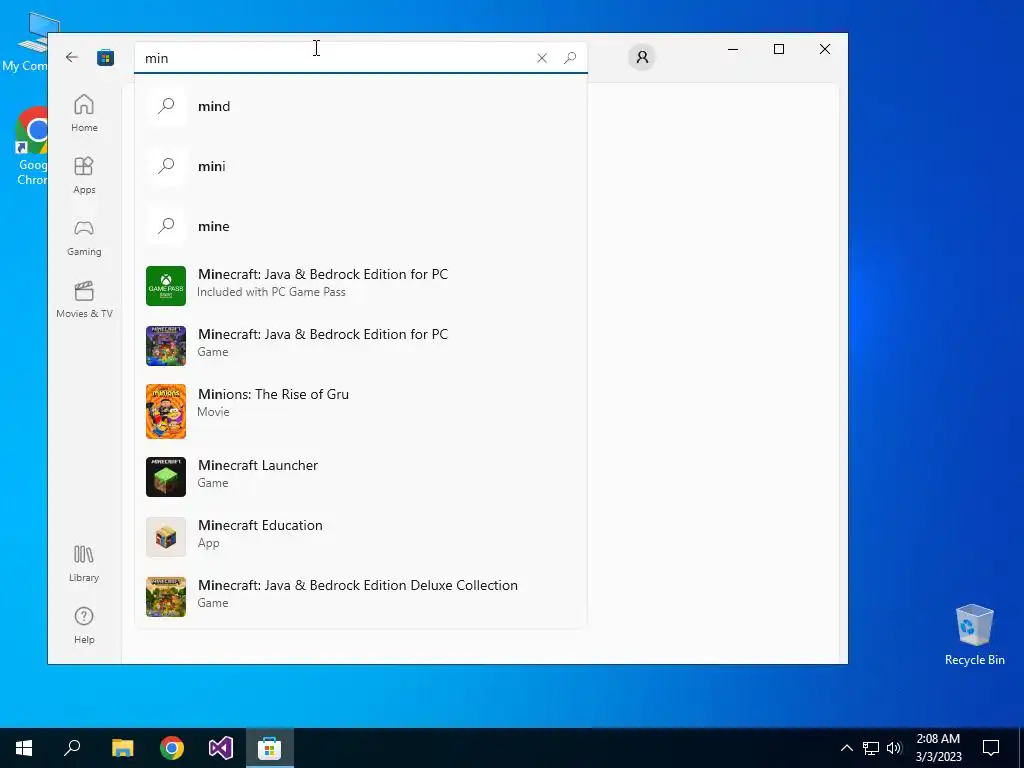Open the Minecraft Launcher result

point(360,477)
